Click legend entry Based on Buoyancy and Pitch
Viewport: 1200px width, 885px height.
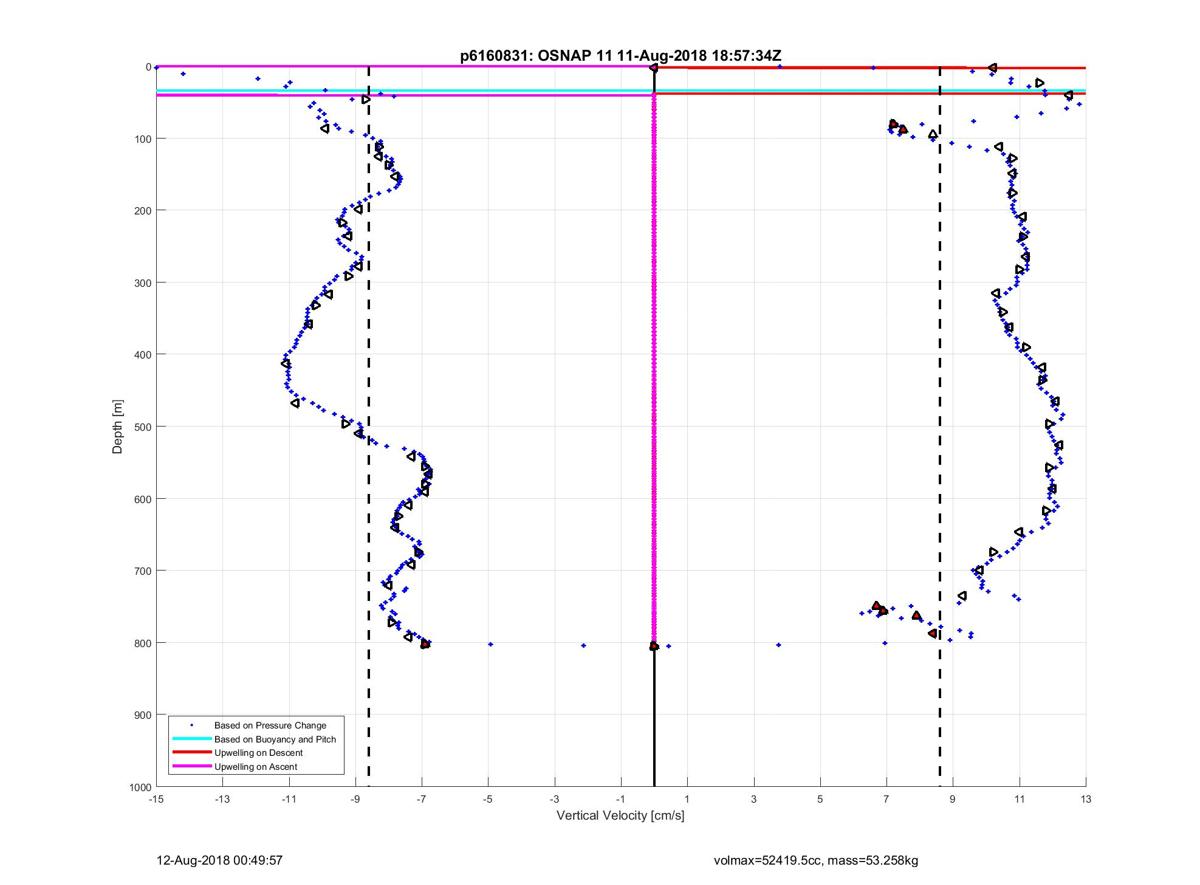[x=275, y=739]
